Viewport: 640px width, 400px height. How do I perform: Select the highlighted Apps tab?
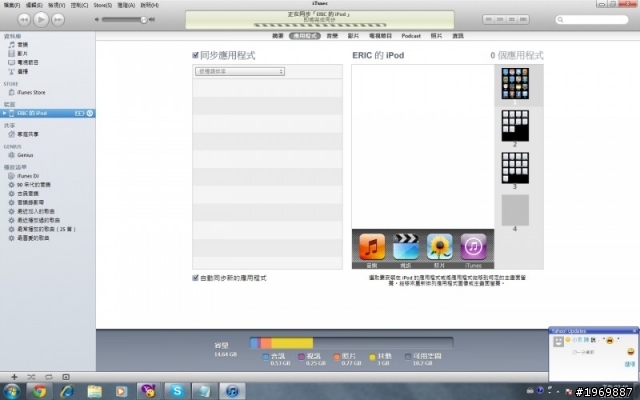coord(304,36)
